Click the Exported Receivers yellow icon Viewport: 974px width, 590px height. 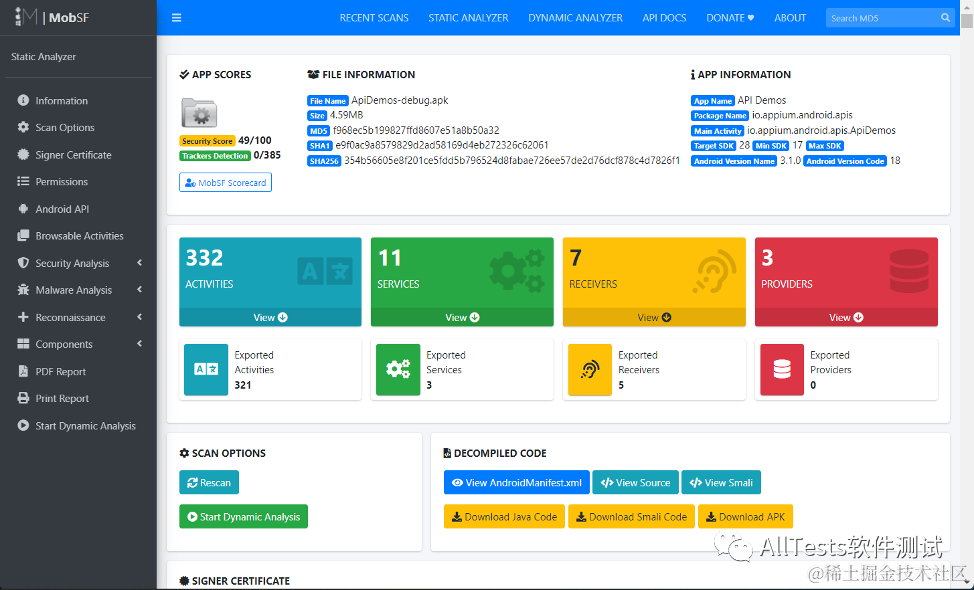point(590,370)
